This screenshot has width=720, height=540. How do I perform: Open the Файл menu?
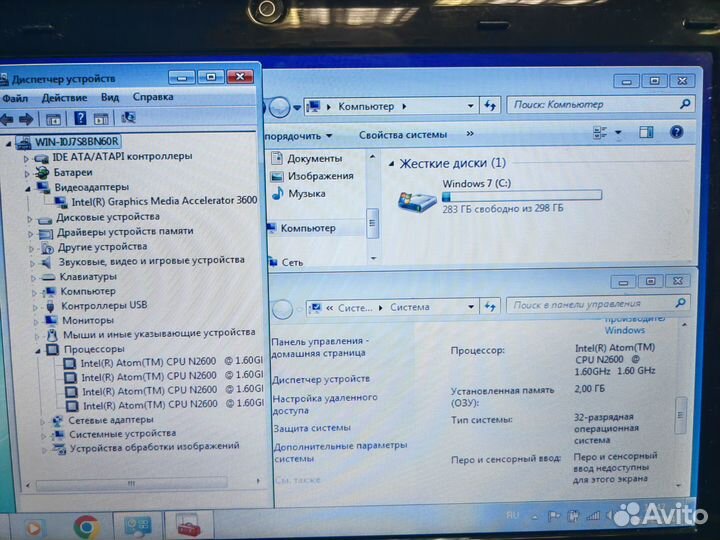(15, 98)
